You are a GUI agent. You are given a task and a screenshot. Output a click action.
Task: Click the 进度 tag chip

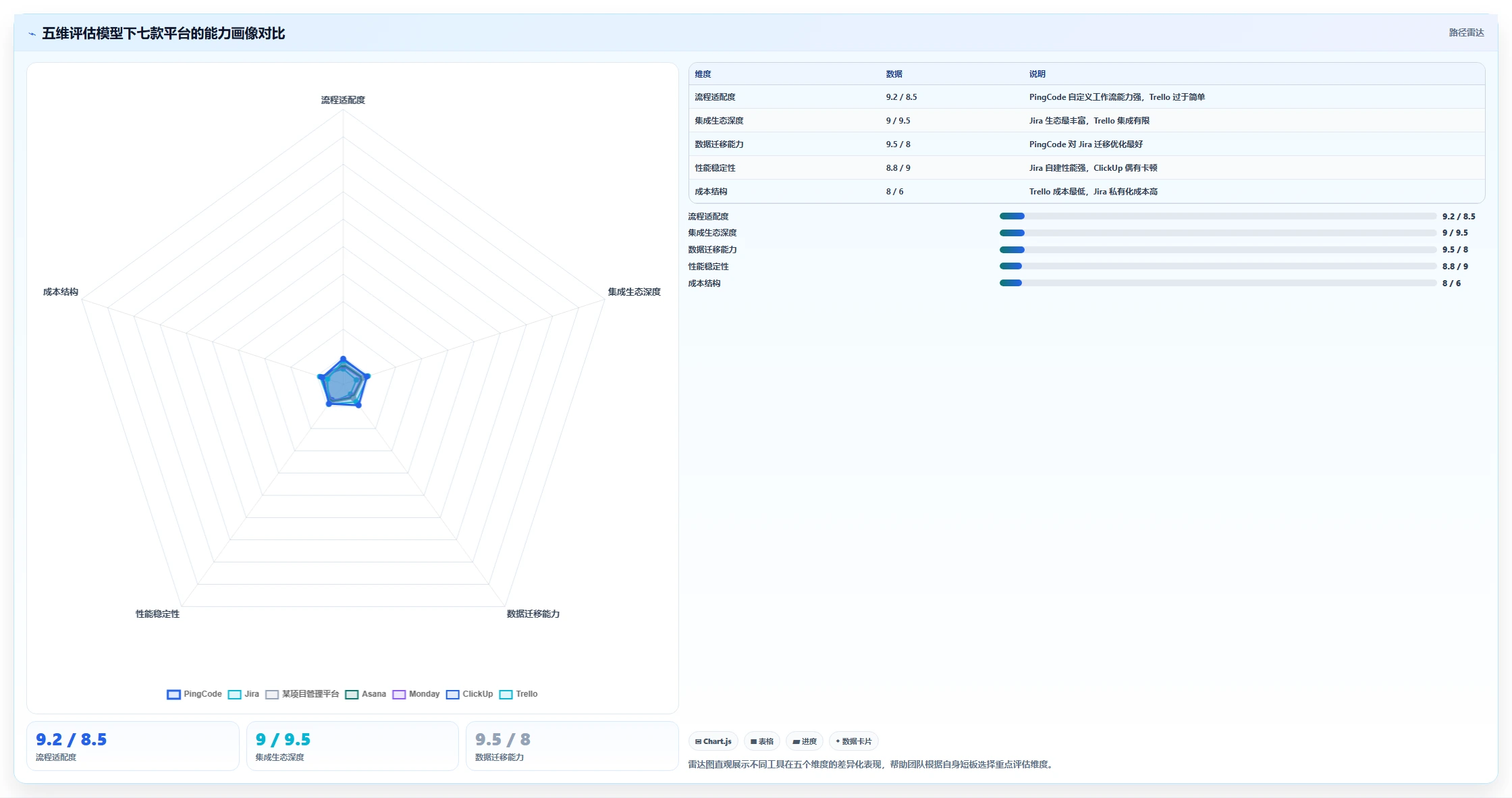[x=805, y=741]
